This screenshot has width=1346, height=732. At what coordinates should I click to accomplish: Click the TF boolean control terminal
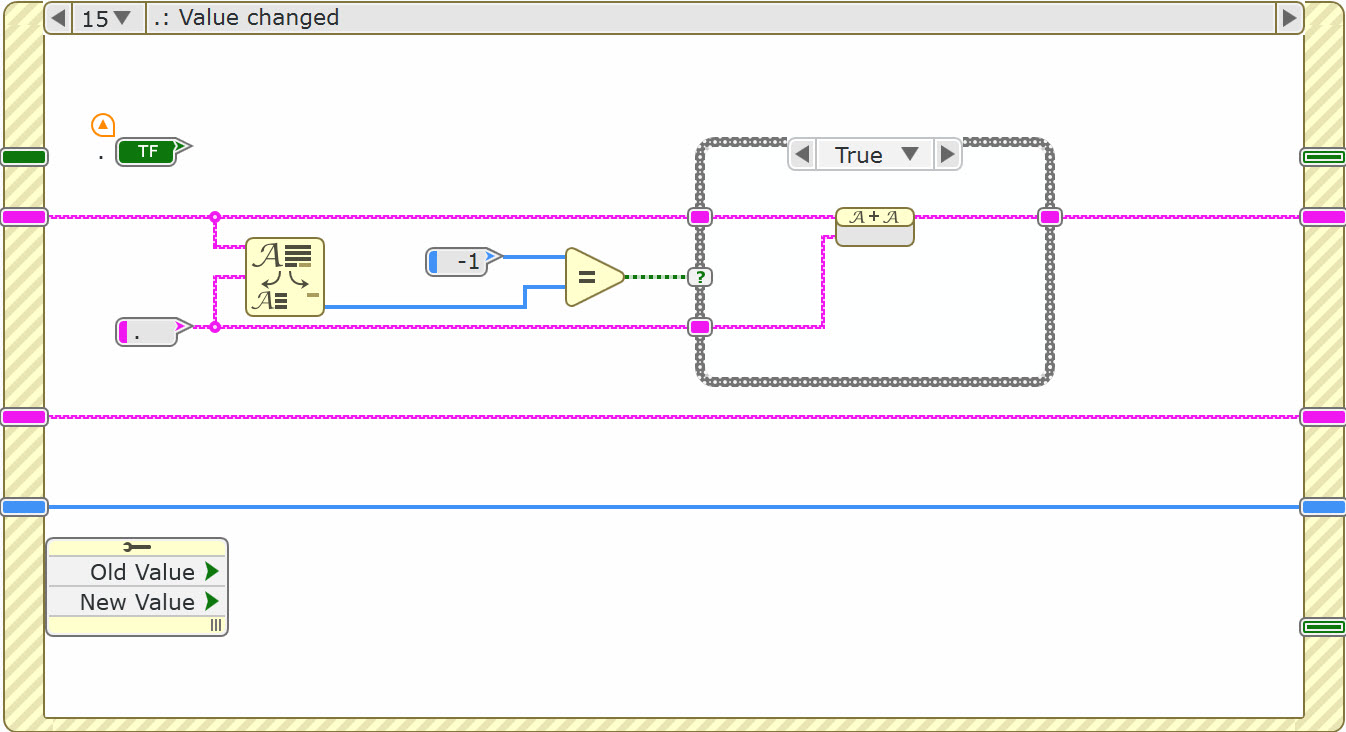[148, 152]
